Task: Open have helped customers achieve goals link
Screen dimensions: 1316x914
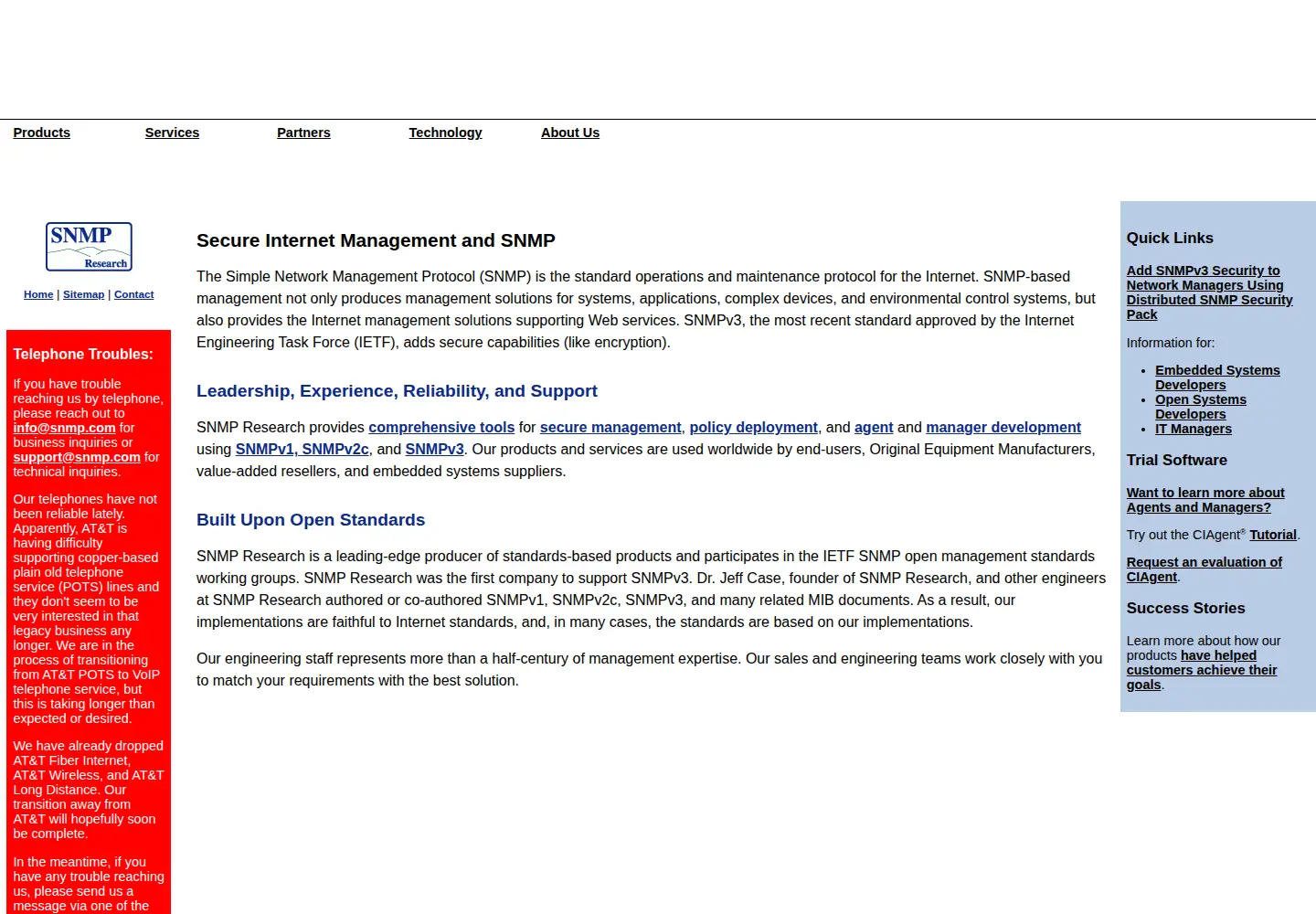Action: click(1202, 670)
